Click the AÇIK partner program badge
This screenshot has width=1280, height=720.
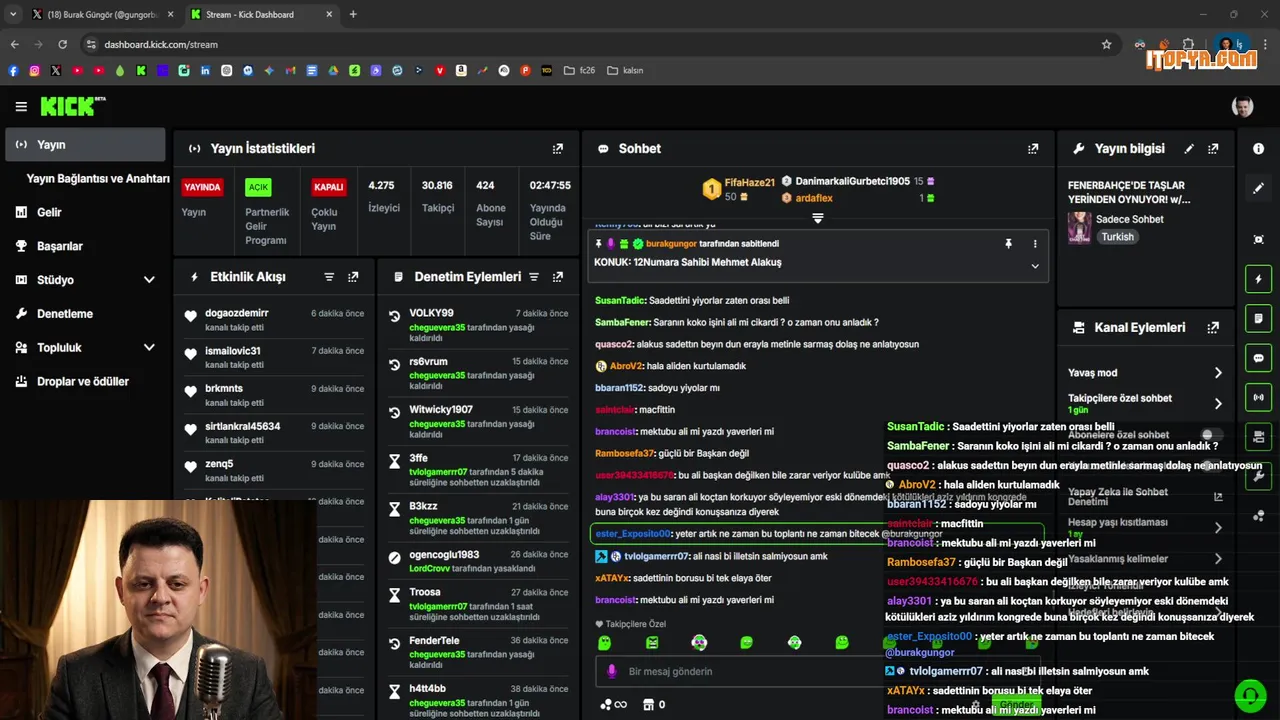pyautogui.click(x=258, y=187)
